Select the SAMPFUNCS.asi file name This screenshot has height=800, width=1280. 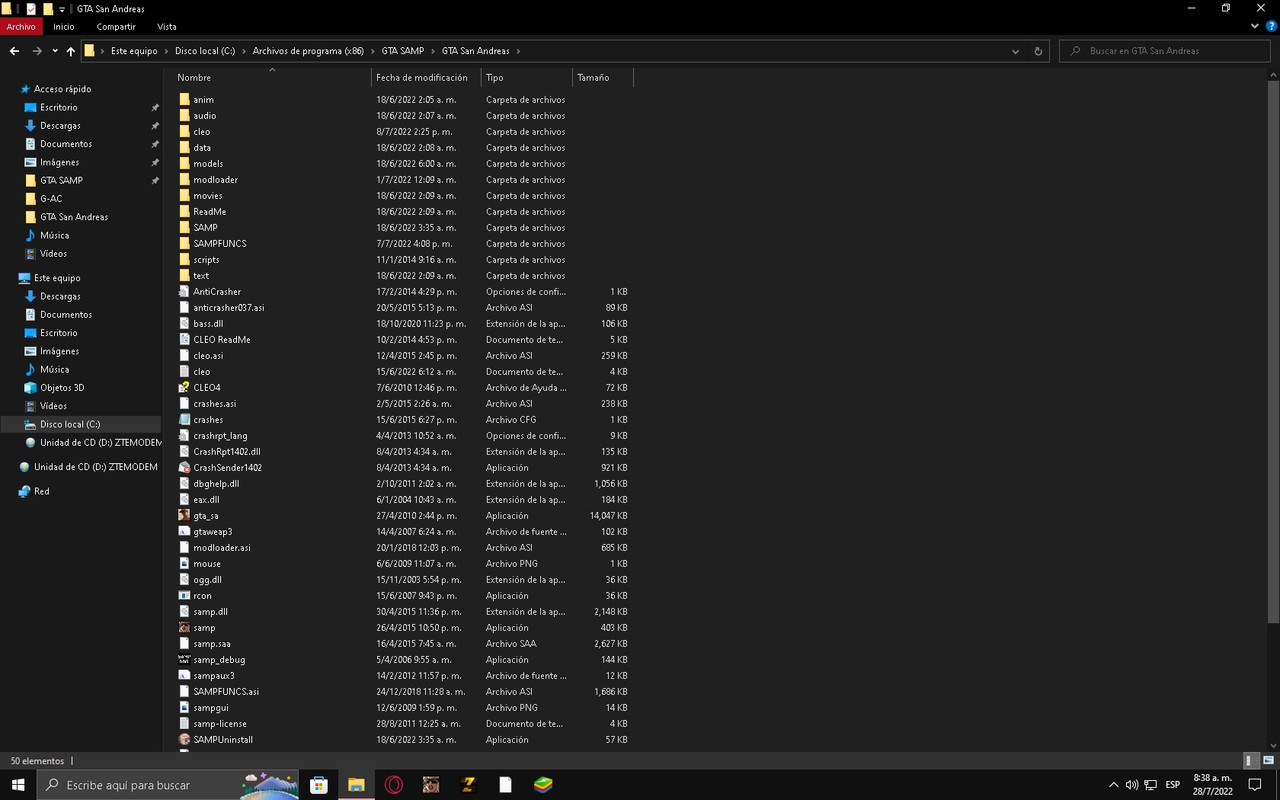226,692
